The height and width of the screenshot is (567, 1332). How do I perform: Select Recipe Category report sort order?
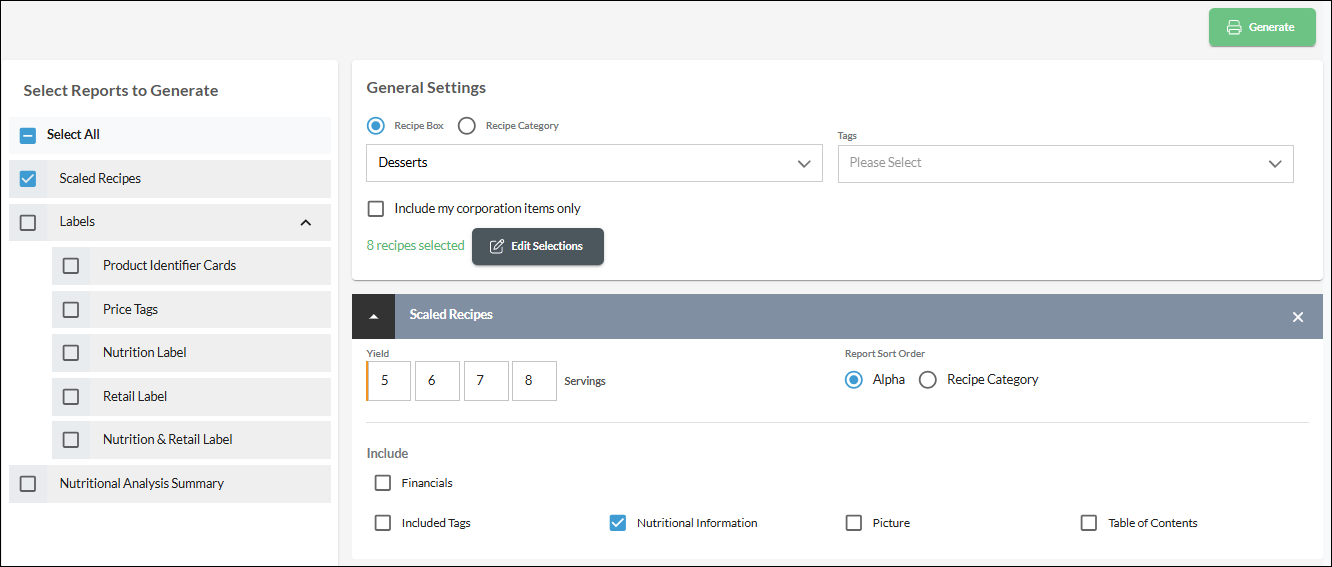pyautogui.click(x=928, y=380)
